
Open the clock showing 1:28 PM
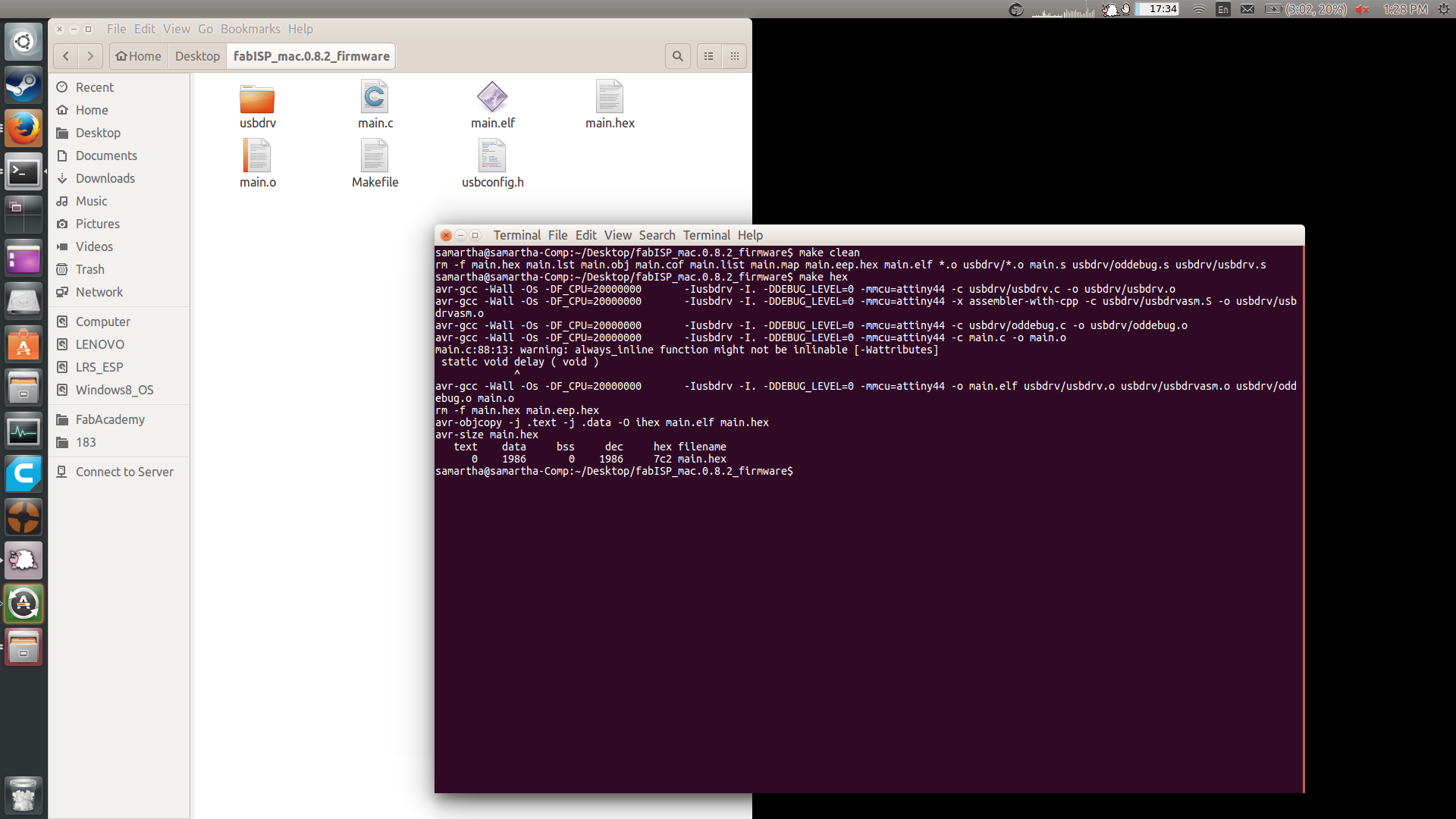point(1405,9)
